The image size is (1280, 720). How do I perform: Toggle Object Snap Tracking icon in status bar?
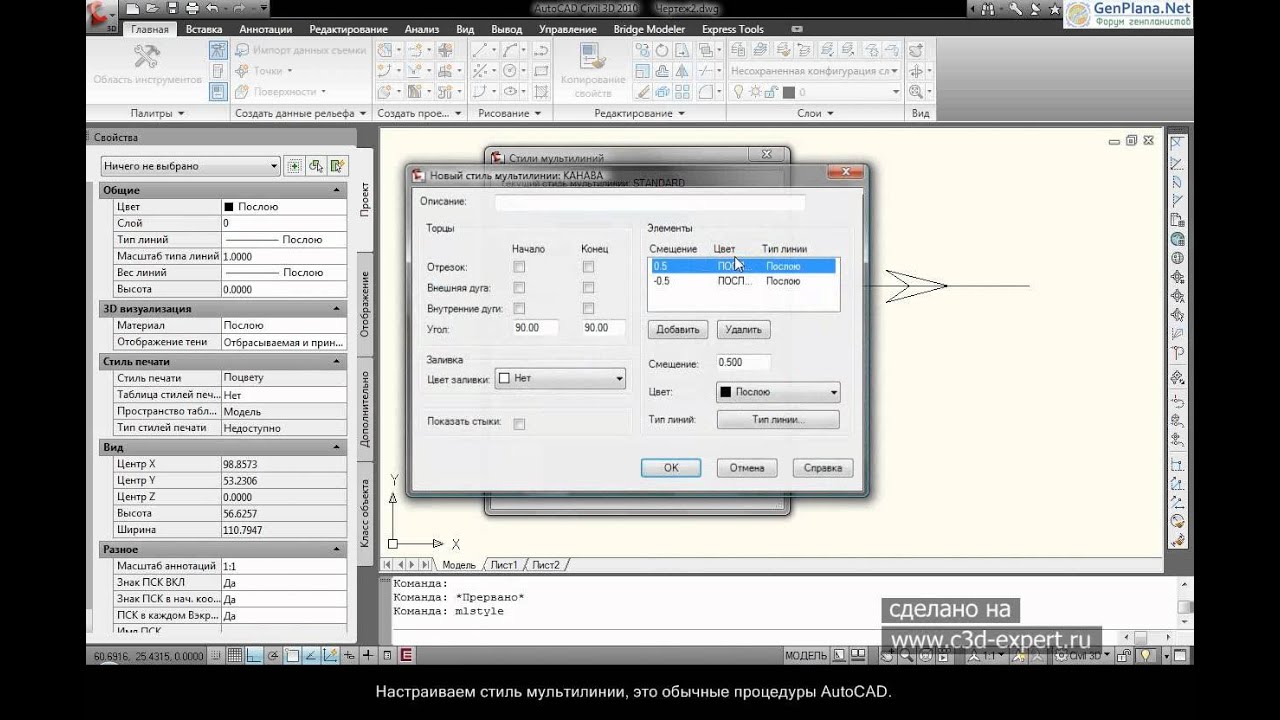[311, 655]
